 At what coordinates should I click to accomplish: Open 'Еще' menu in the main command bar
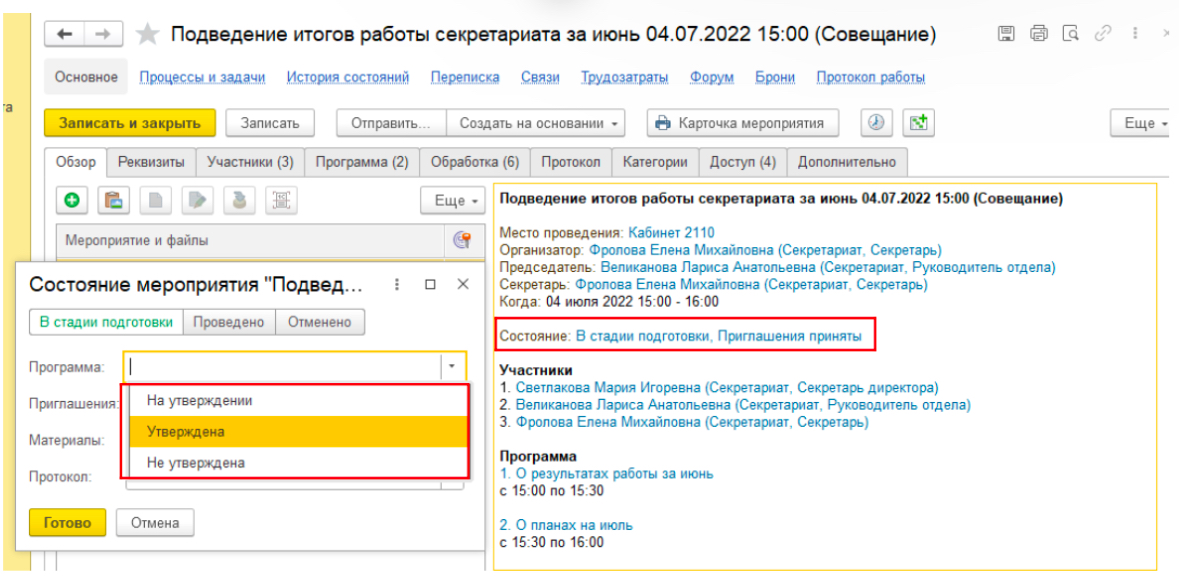tap(1141, 123)
